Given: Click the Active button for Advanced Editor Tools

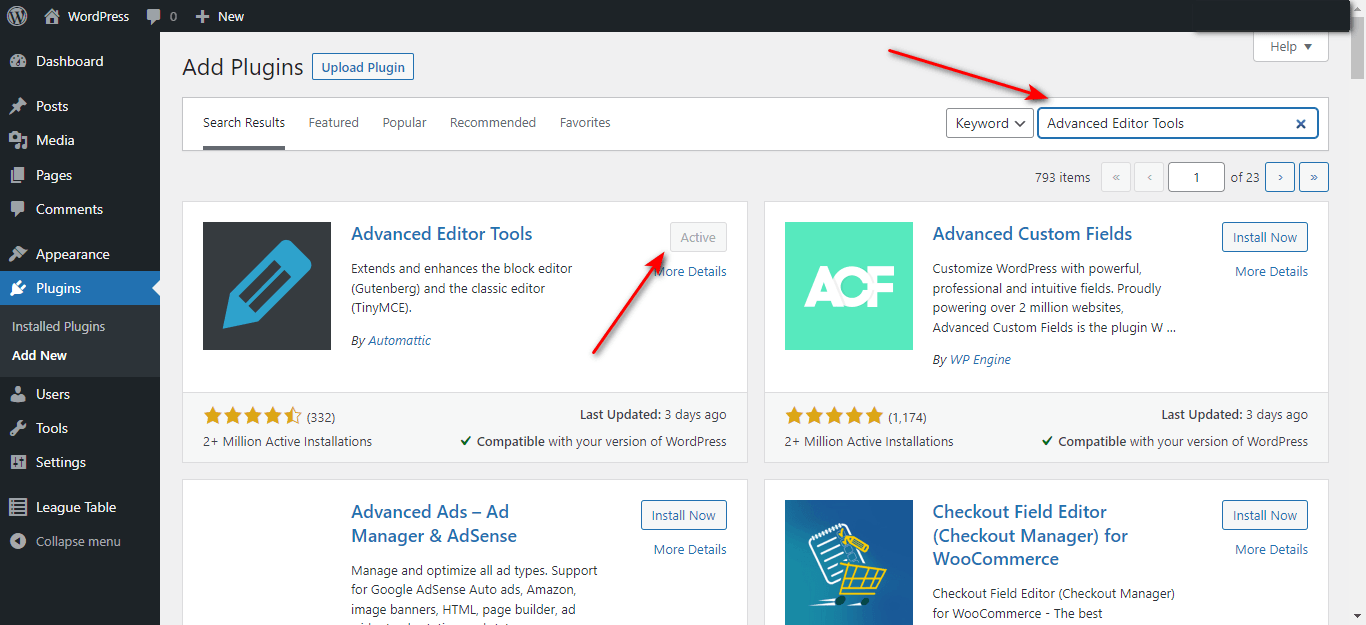Looking at the screenshot, I should pos(697,237).
